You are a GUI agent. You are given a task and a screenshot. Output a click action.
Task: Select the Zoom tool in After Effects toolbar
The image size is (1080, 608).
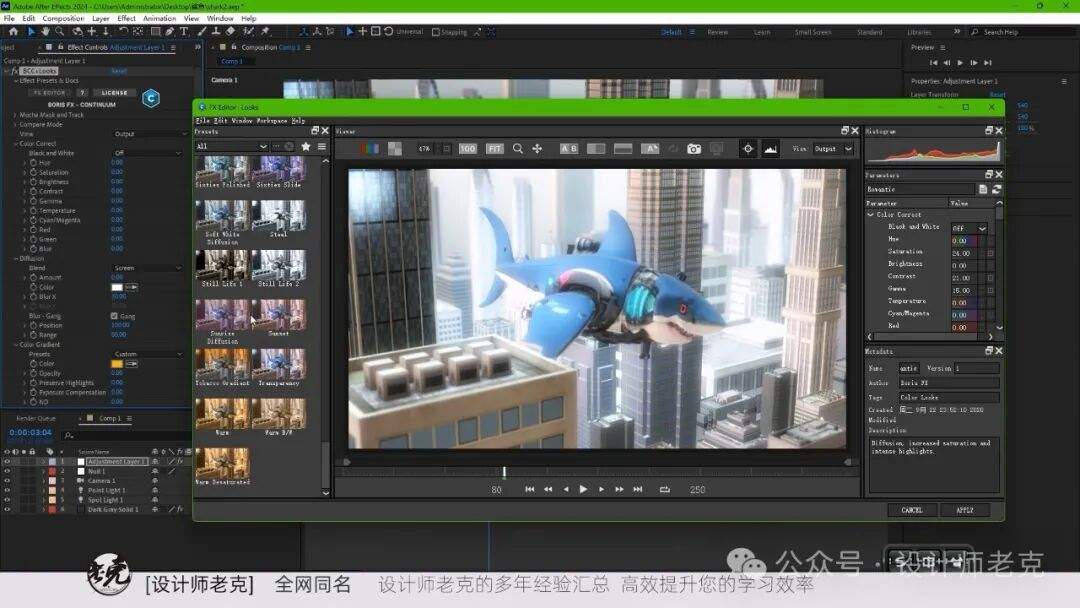60,32
